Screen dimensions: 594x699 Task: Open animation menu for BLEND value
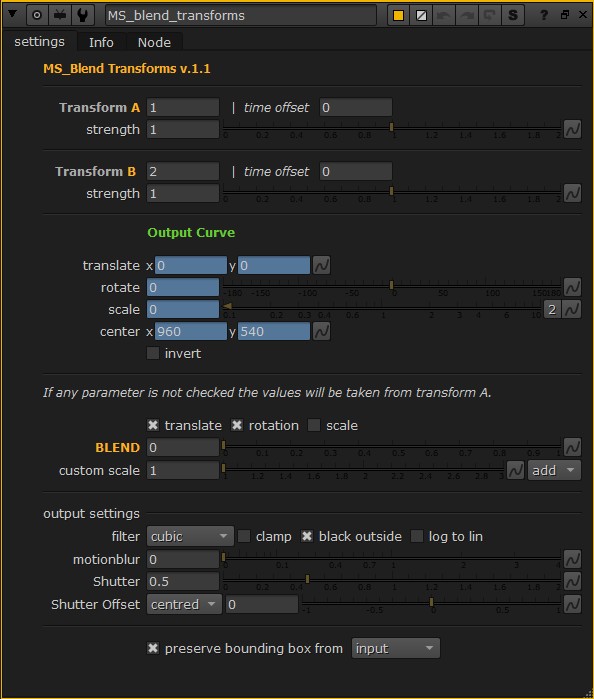click(572, 447)
